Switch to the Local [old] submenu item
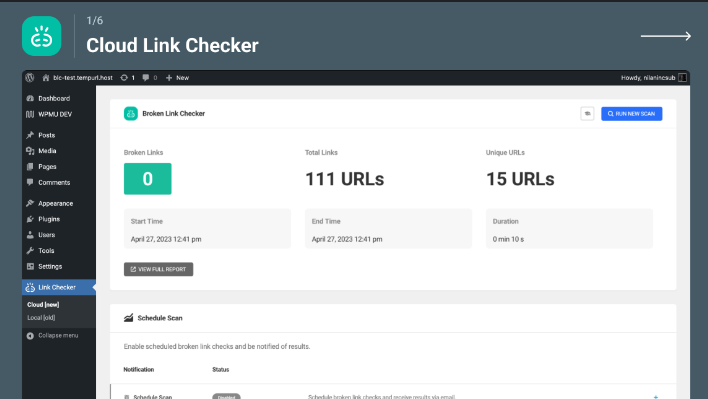Viewport: 708px width, 399px height. pos(41,318)
